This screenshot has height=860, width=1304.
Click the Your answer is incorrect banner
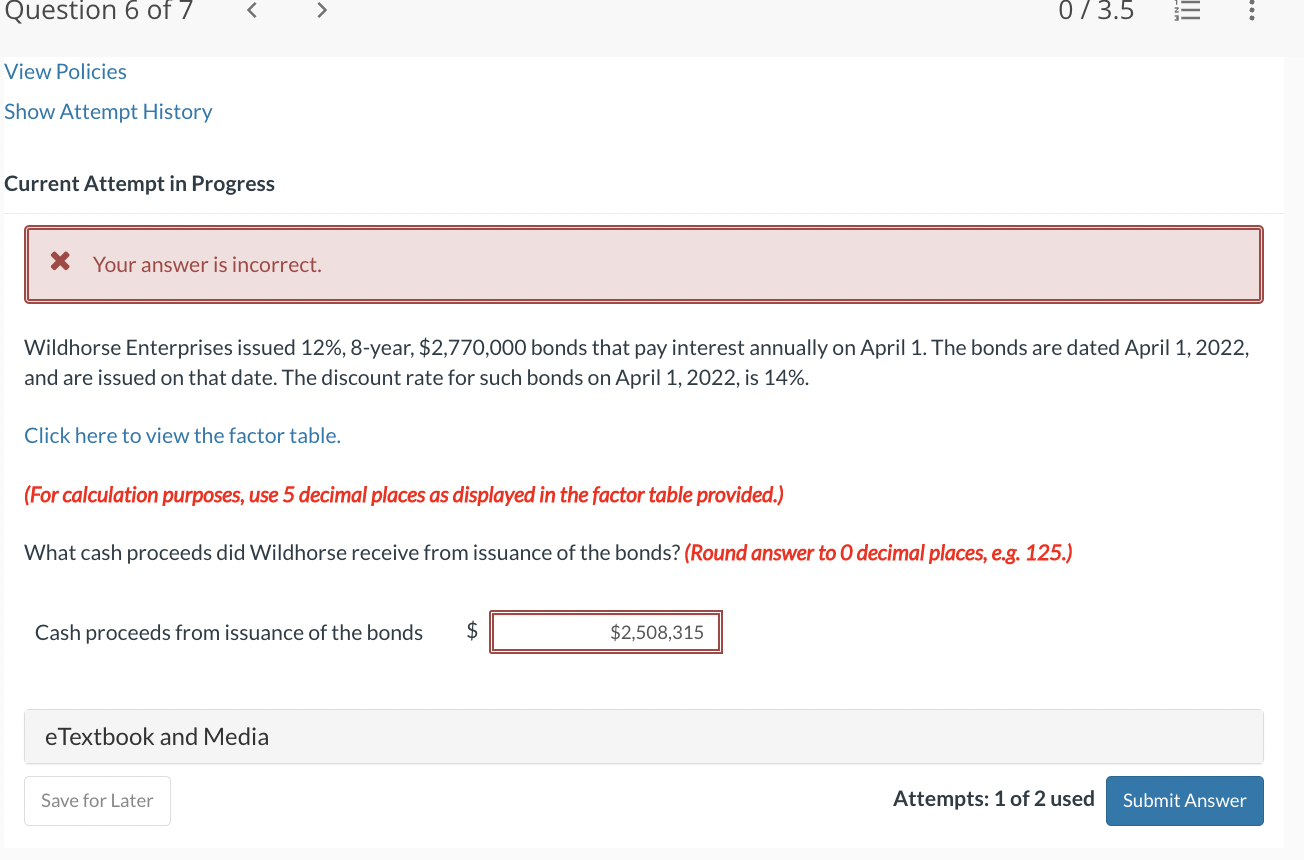207,264
